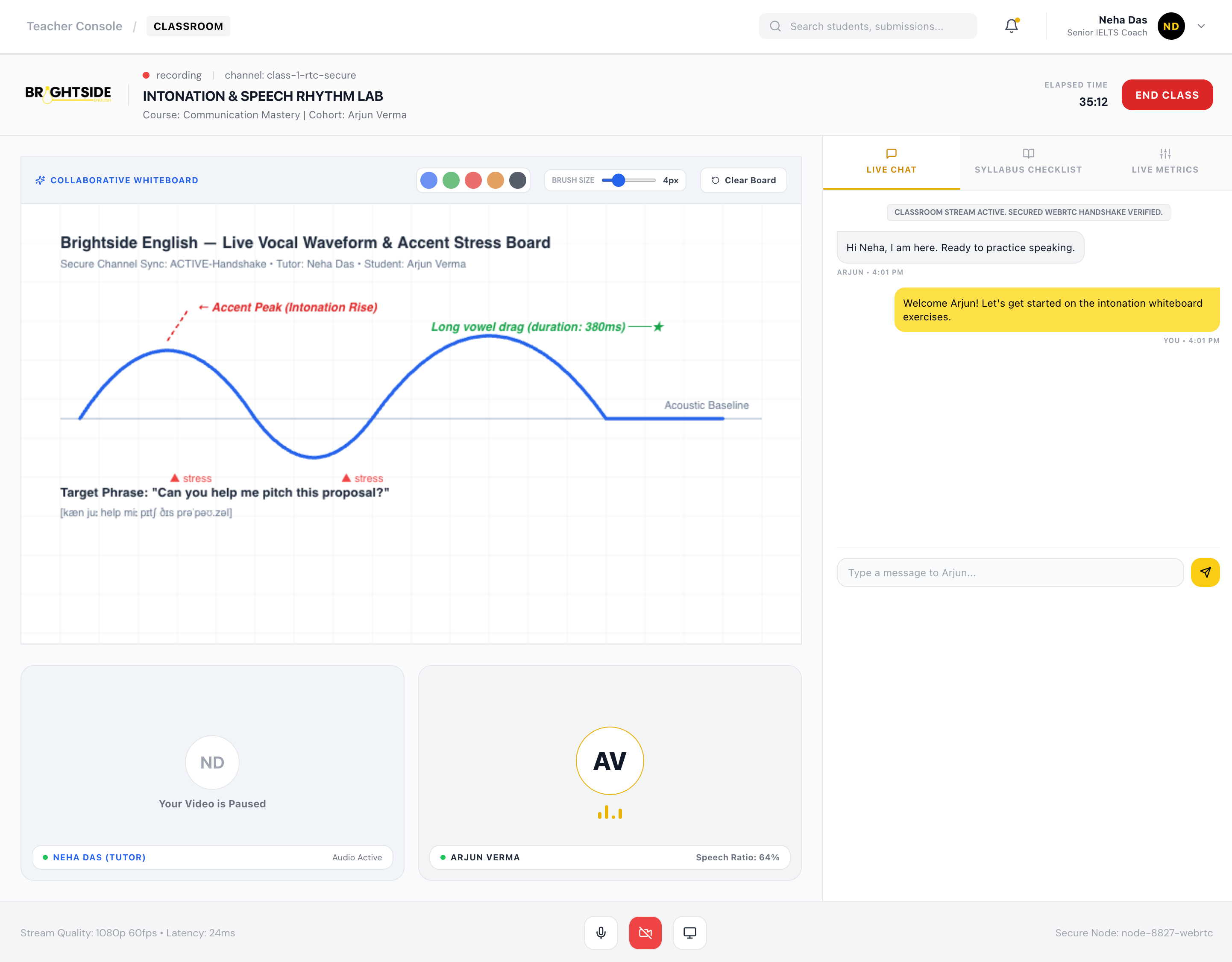Screen dimensions: 1232x962
Task: Select the green brush color
Action: click(451, 180)
